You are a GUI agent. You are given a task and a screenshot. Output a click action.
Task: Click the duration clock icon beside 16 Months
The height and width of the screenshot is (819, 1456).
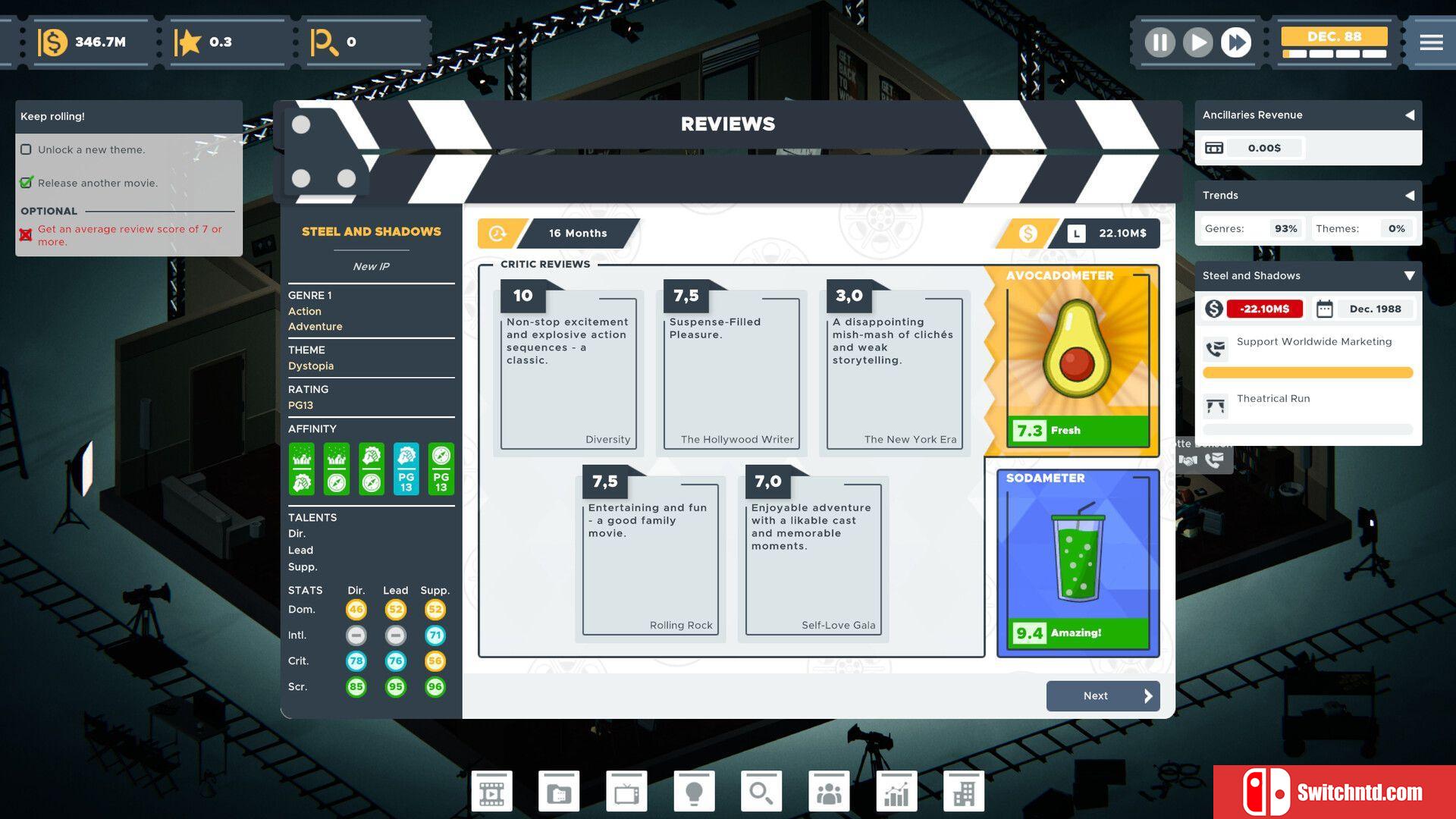pyautogui.click(x=497, y=234)
